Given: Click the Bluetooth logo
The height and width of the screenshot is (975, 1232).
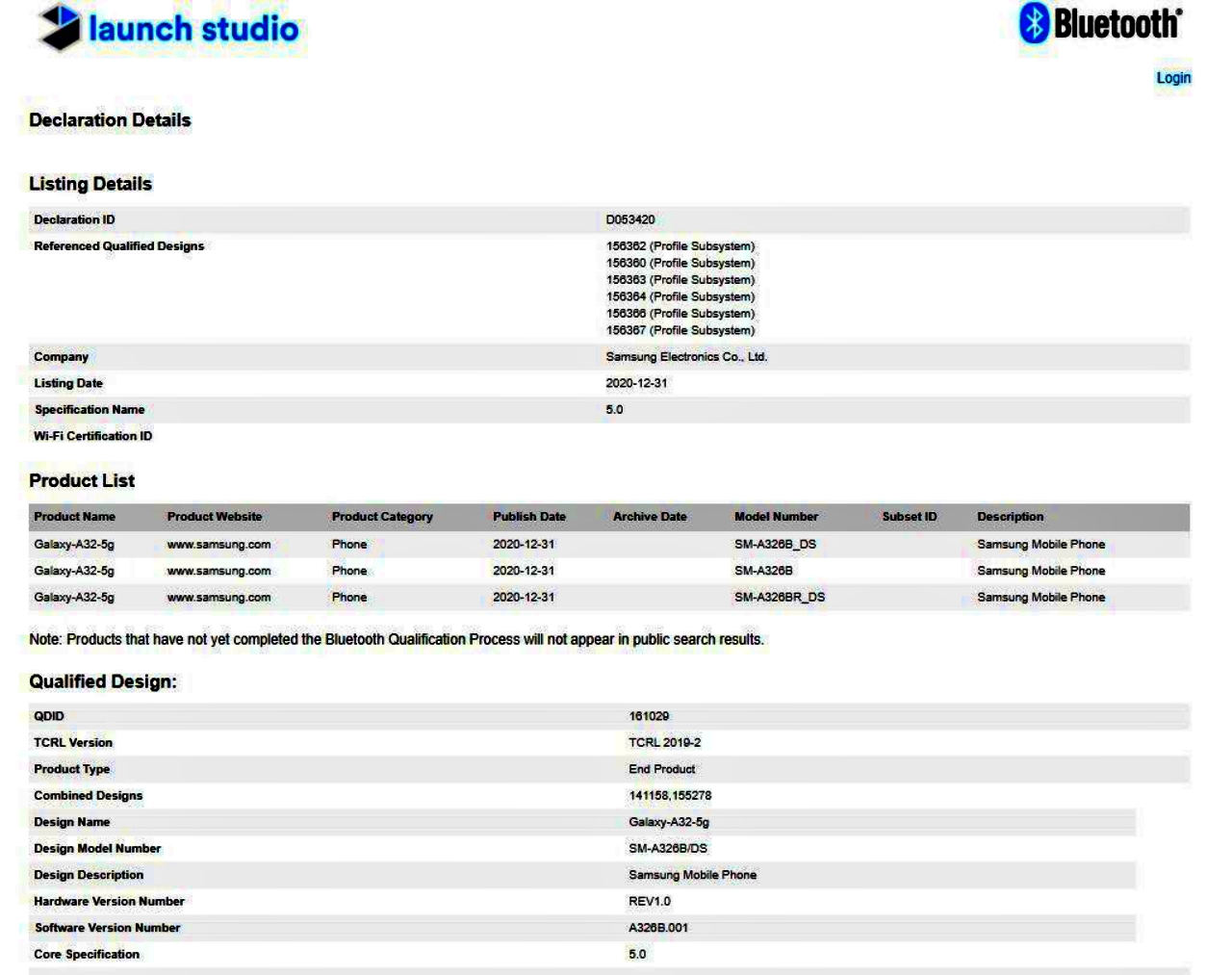Looking at the screenshot, I should coord(1101,23).
